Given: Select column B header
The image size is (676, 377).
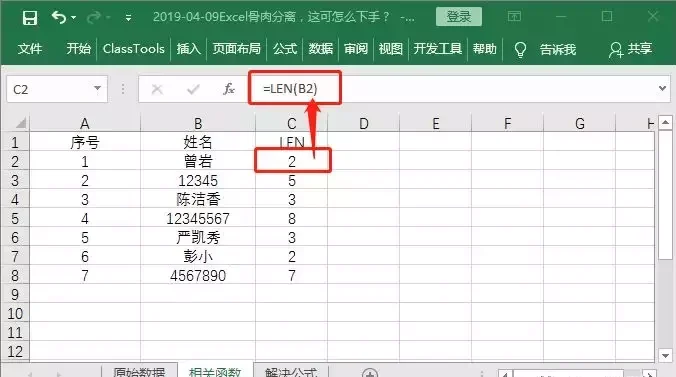Looking at the screenshot, I should coord(198,123).
